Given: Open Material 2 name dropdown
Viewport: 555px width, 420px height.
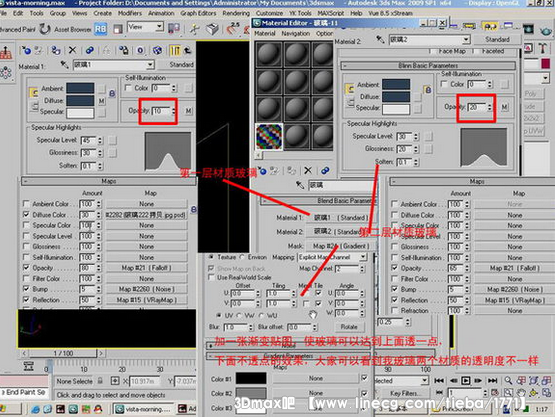Looking at the screenshot, I should pos(466,39).
